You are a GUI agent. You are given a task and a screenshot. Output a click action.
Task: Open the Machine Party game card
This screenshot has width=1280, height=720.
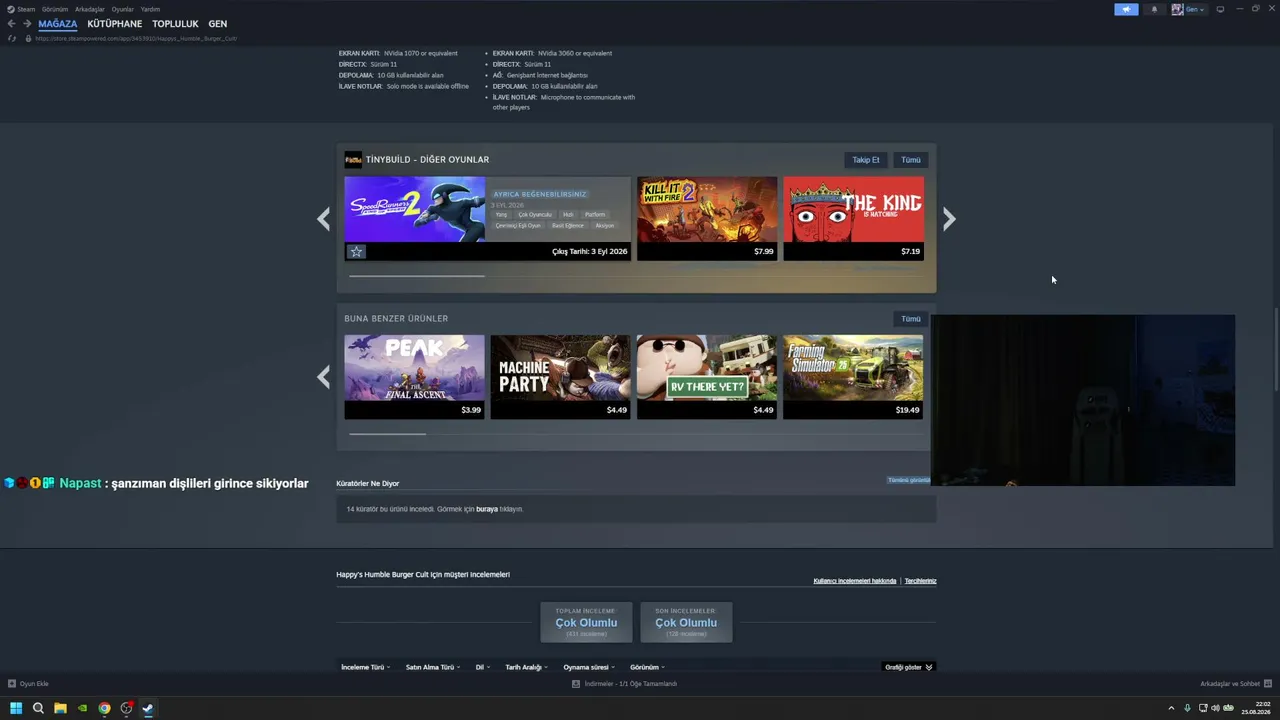560,377
